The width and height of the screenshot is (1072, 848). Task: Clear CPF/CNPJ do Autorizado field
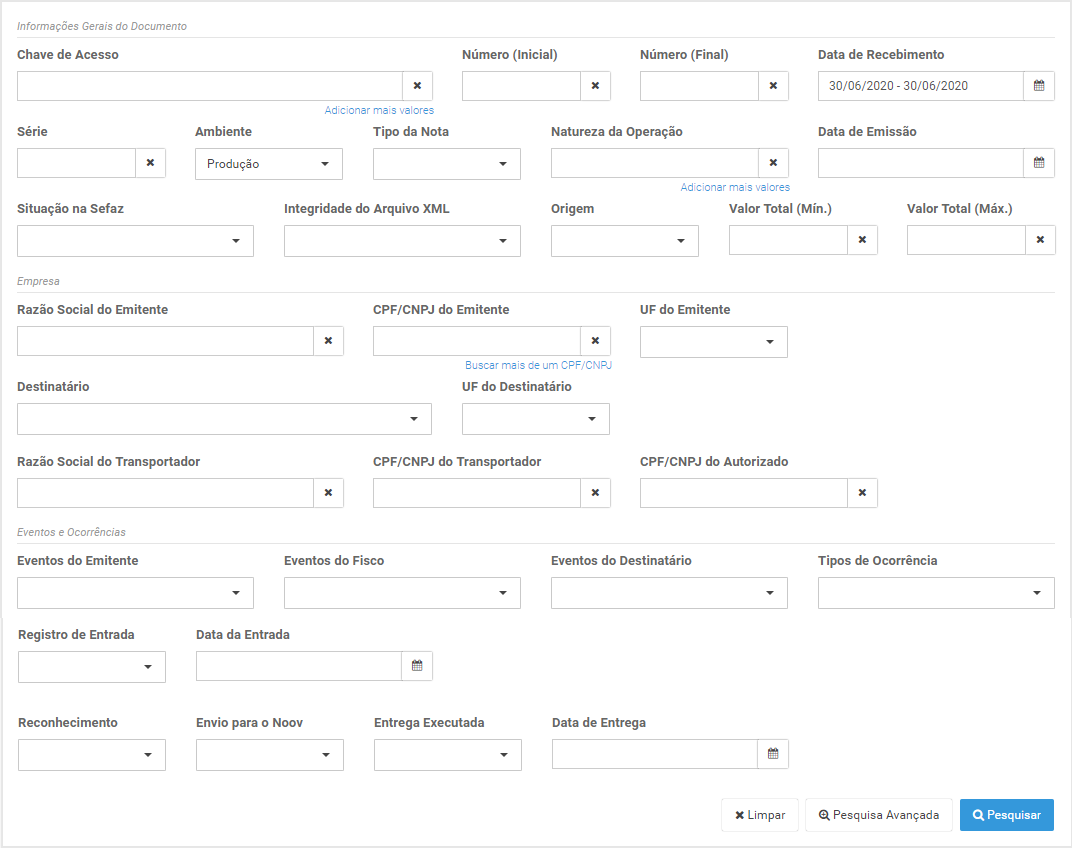pos(862,493)
